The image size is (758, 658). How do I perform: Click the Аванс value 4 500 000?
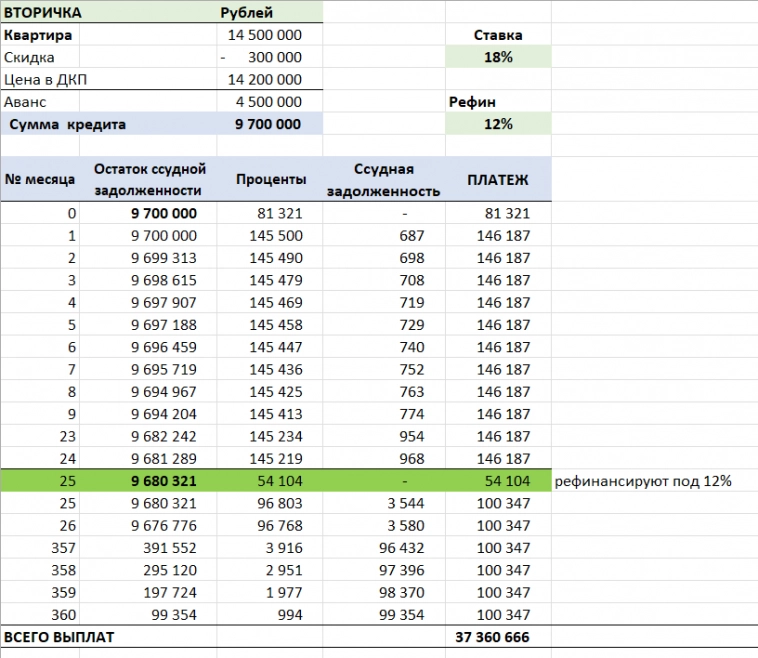[x=268, y=102]
